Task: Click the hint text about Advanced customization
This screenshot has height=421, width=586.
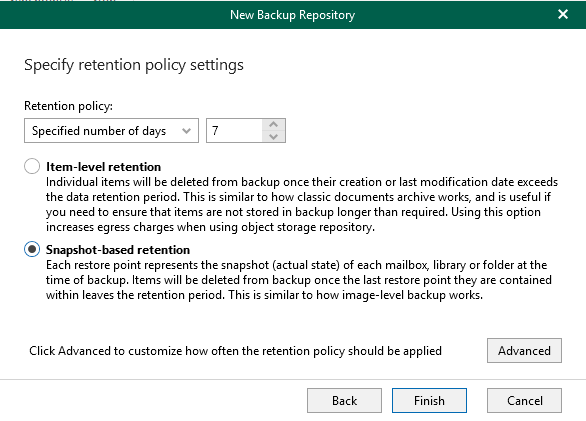Action: [x=235, y=351]
